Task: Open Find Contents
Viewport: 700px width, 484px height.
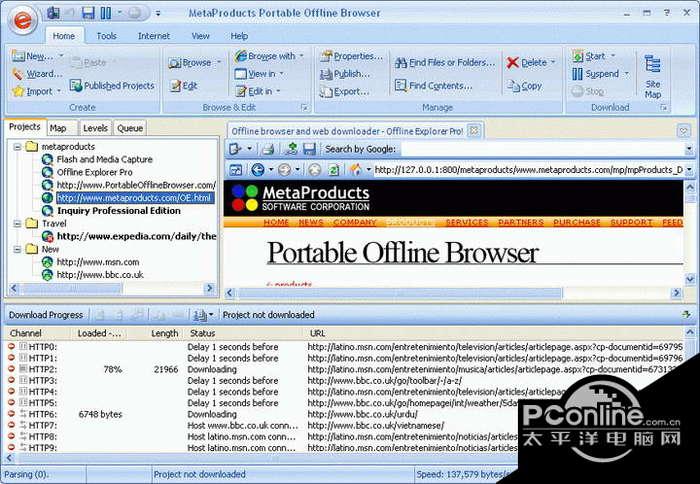Action: (x=433, y=86)
